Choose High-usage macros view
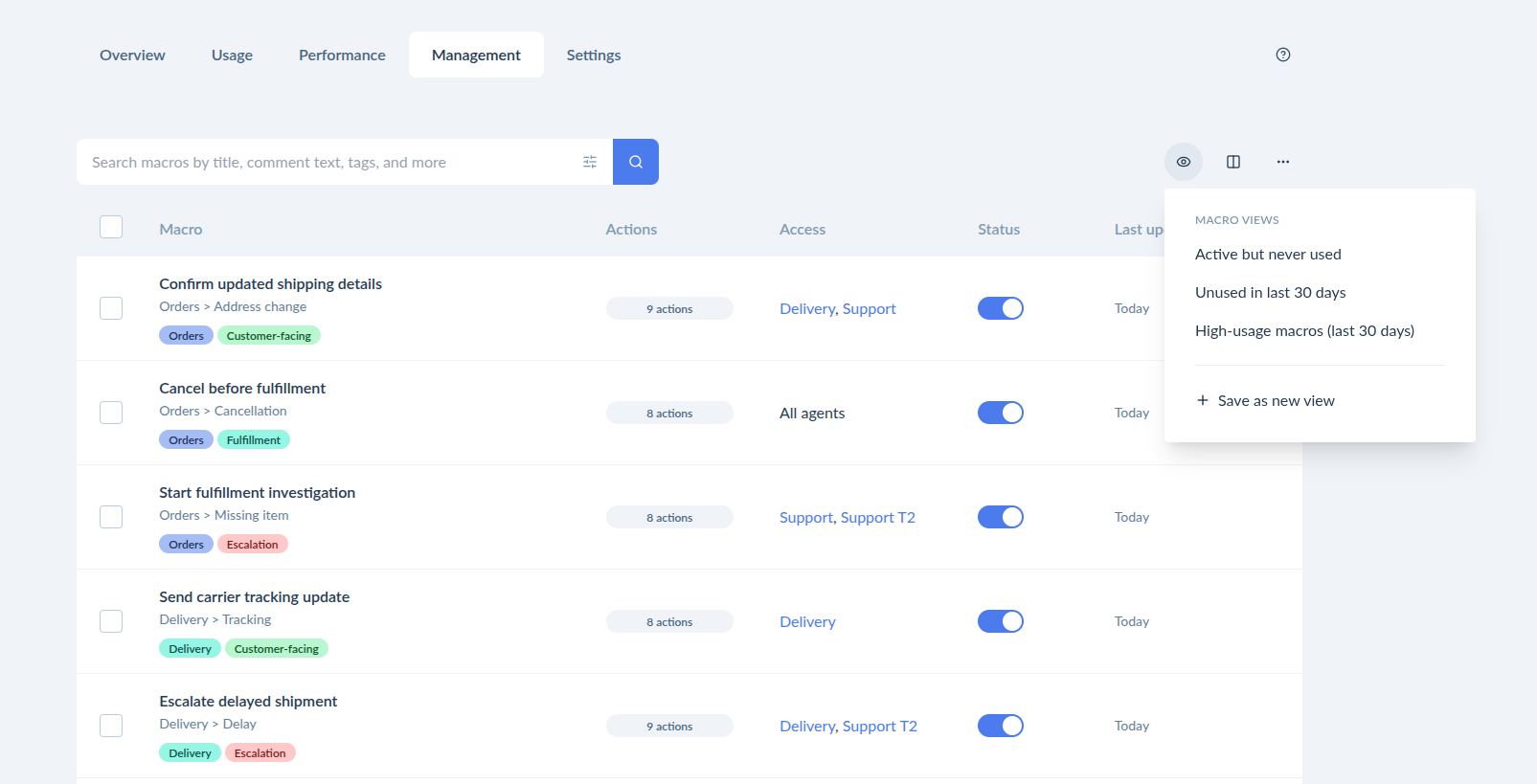The height and width of the screenshot is (784, 1537). pyautogui.click(x=1304, y=331)
